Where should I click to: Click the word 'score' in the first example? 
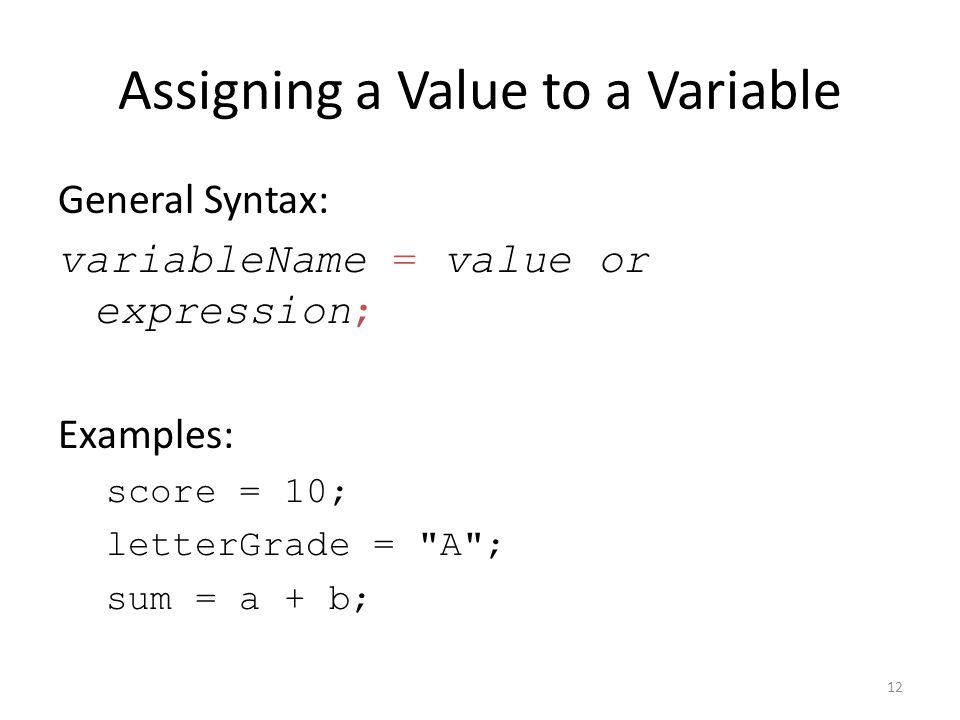[162, 493]
